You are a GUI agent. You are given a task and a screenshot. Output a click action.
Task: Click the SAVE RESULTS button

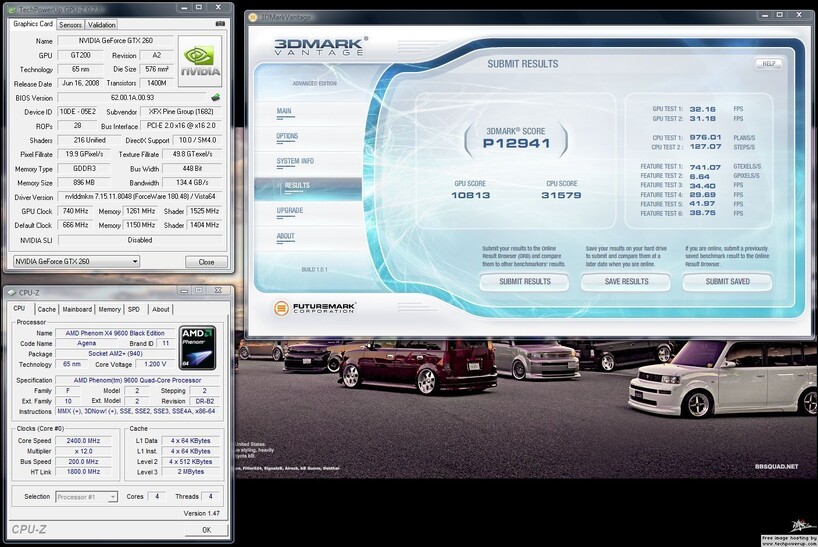tap(626, 282)
